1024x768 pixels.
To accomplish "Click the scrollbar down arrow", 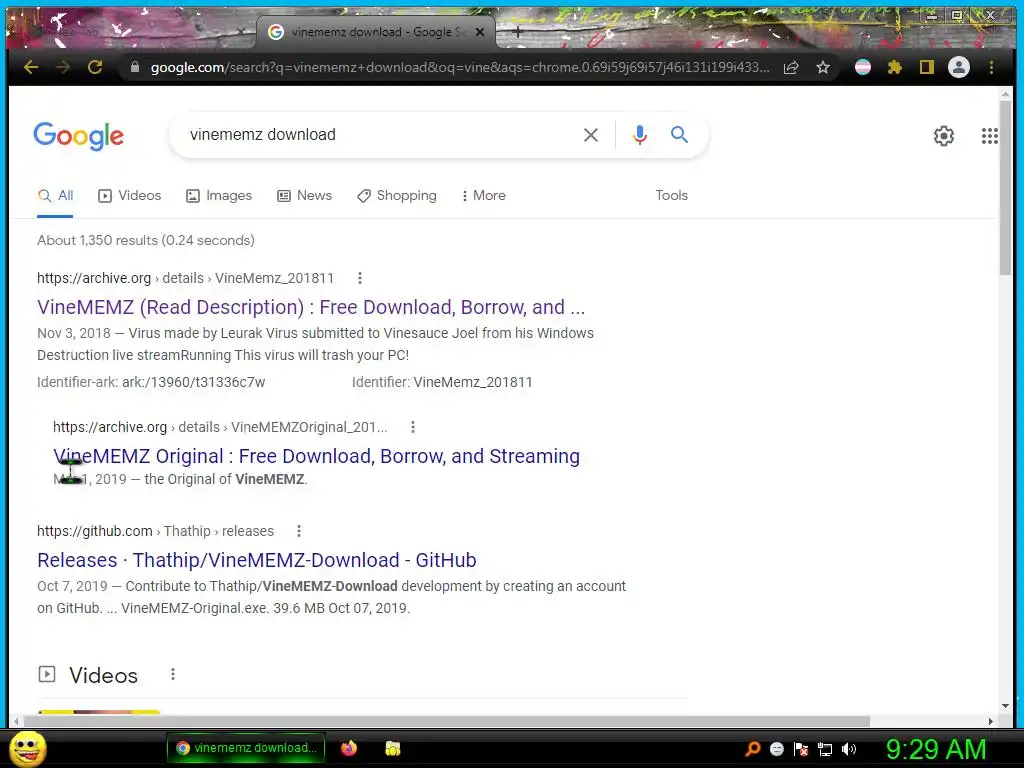I will point(1005,705).
